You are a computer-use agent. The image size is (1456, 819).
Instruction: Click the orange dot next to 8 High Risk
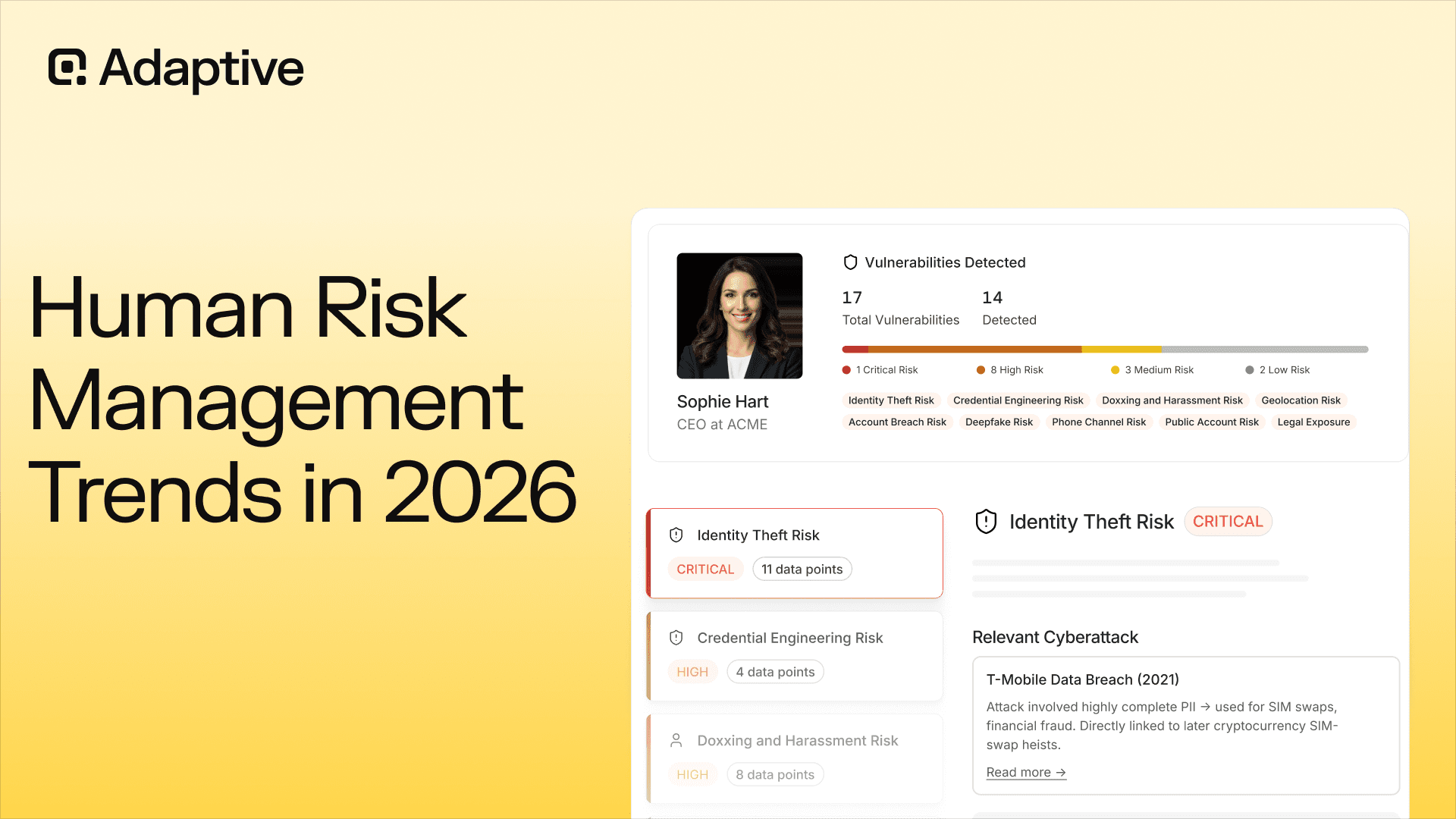point(981,370)
